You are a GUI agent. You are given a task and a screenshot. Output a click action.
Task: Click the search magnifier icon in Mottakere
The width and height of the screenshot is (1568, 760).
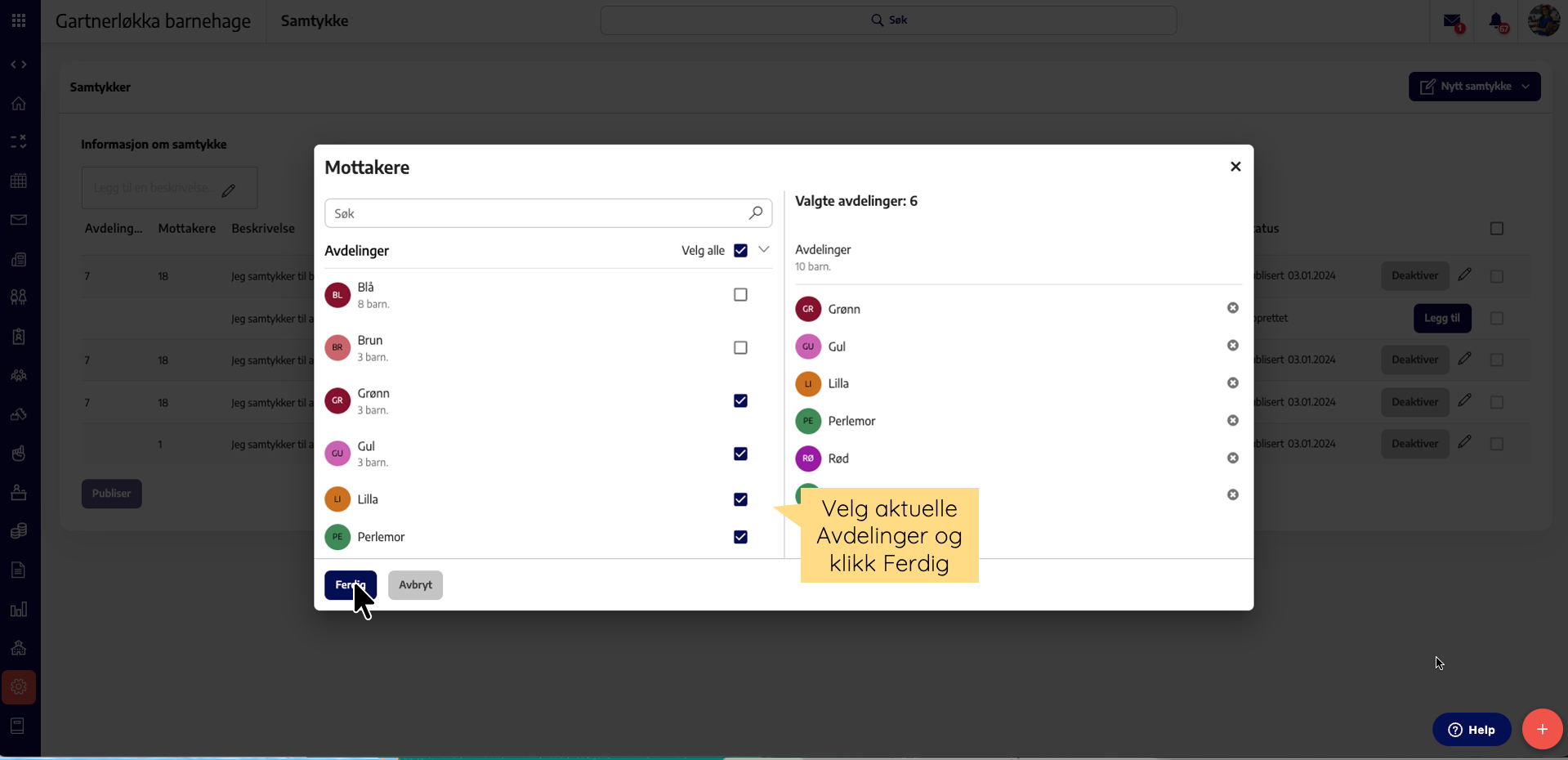point(756,213)
